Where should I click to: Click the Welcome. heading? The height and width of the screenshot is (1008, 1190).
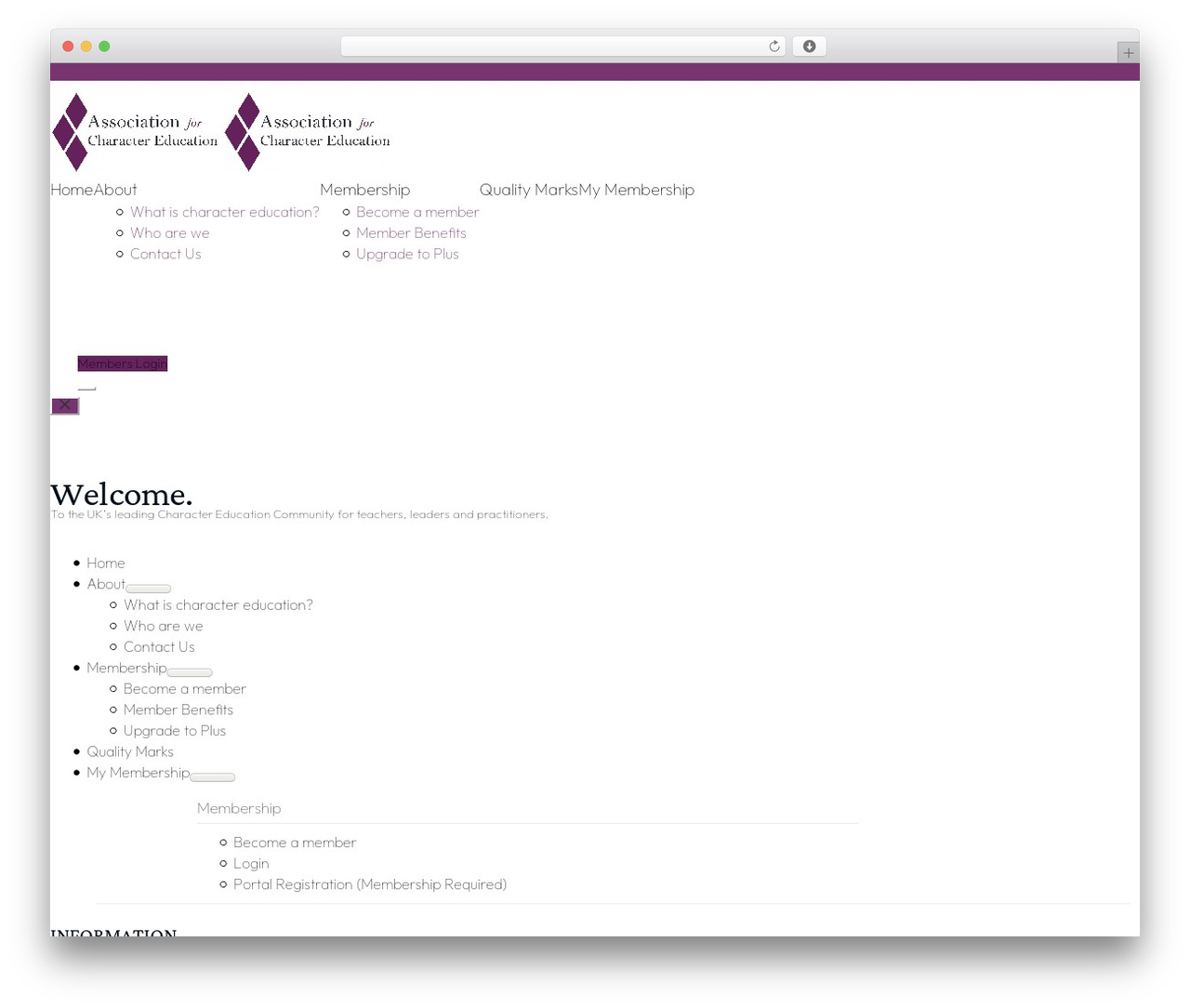(x=122, y=495)
